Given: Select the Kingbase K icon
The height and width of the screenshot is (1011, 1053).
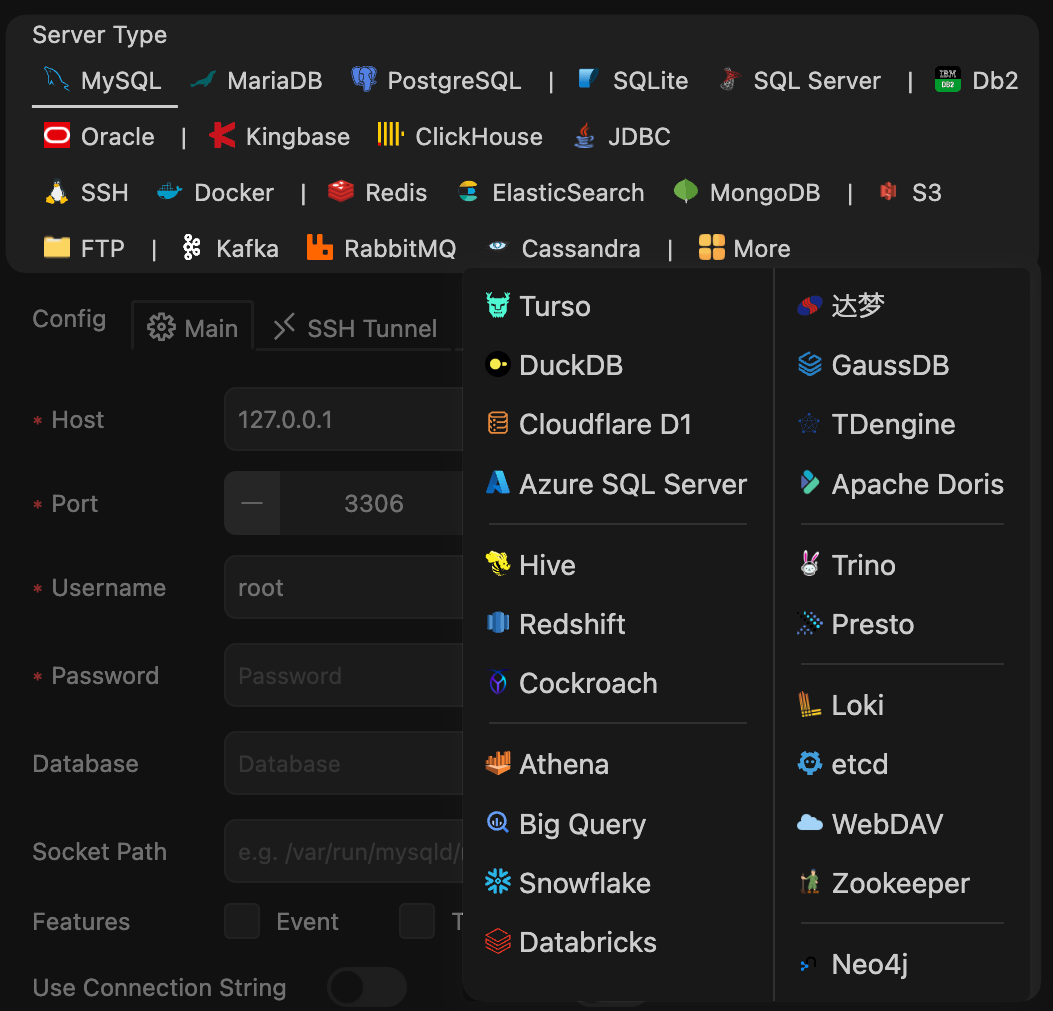Looking at the screenshot, I should (222, 135).
